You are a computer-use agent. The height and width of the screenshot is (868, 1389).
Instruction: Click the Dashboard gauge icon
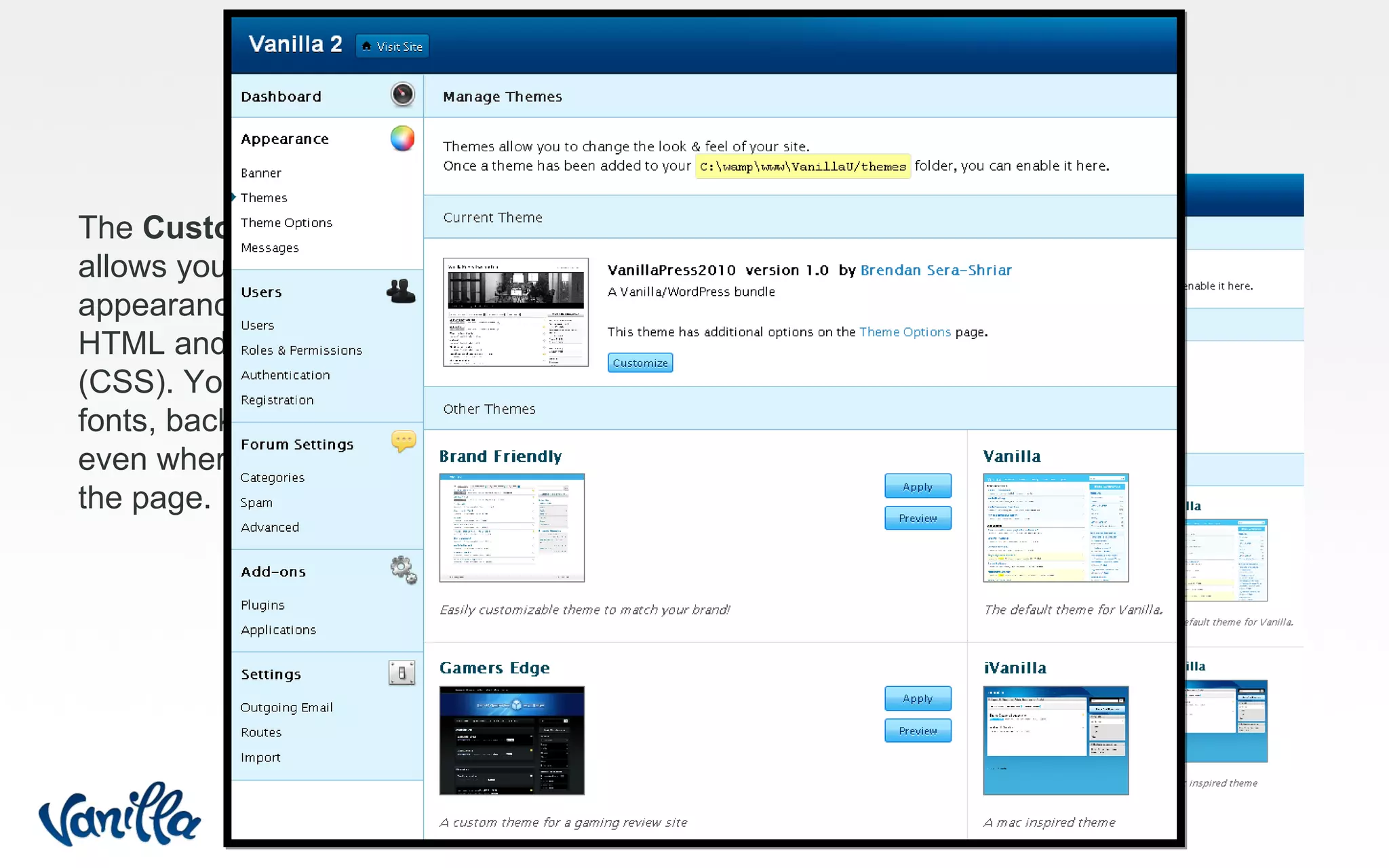tap(402, 94)
